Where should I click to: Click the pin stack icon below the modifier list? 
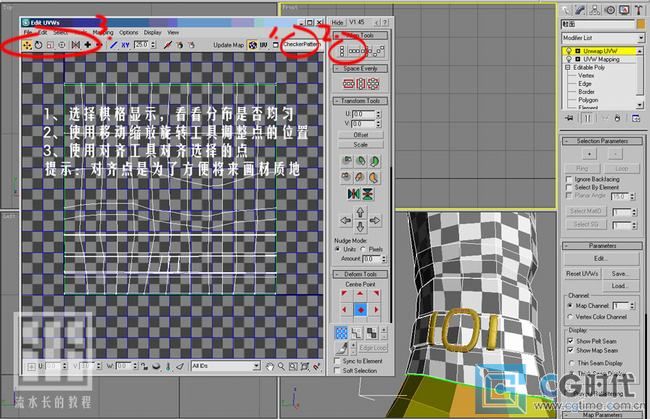point(569,118)
